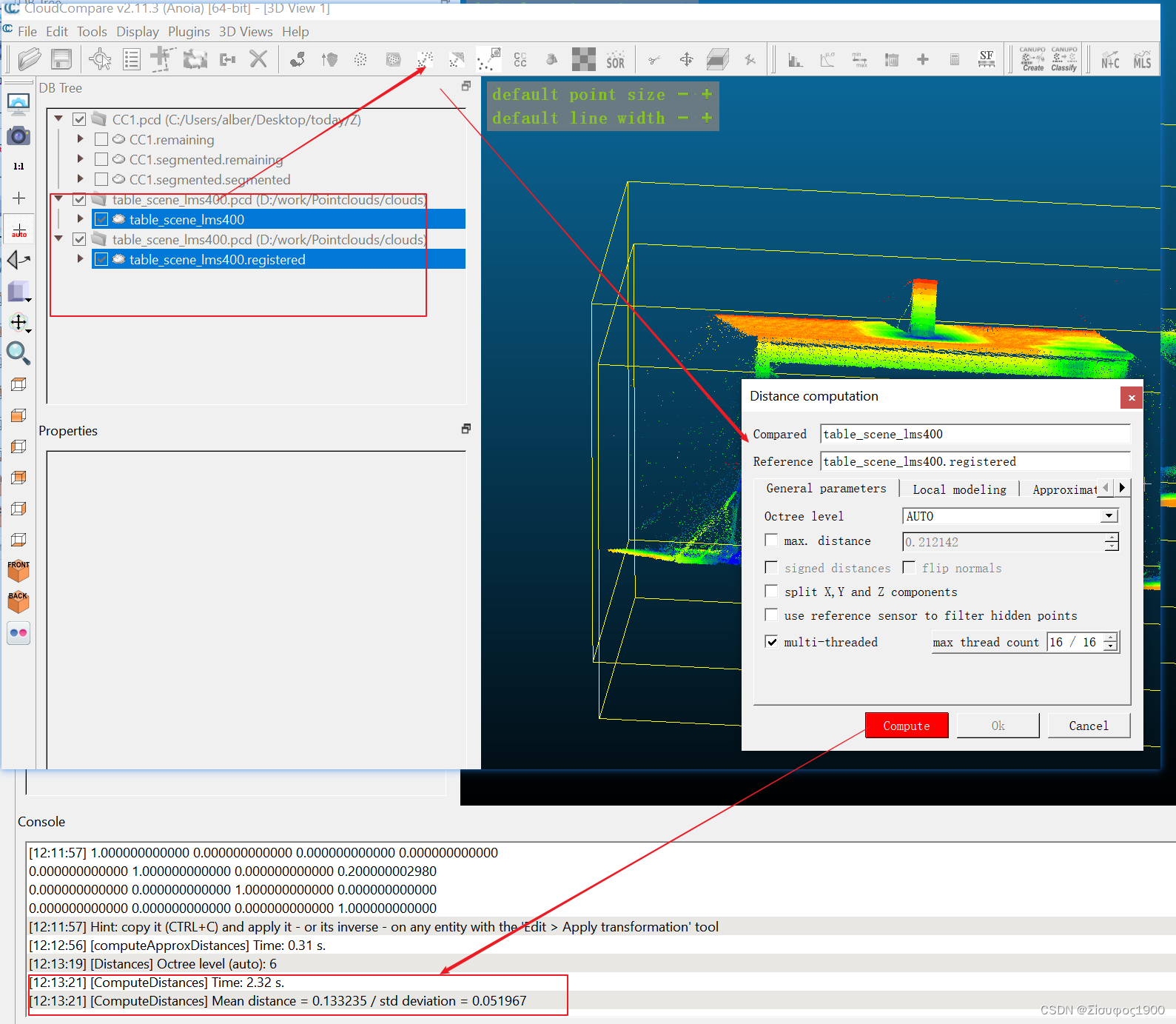Increase default point size with plus
Viewport: 1176px width, 1024px height.
click(x=707, y=94)
